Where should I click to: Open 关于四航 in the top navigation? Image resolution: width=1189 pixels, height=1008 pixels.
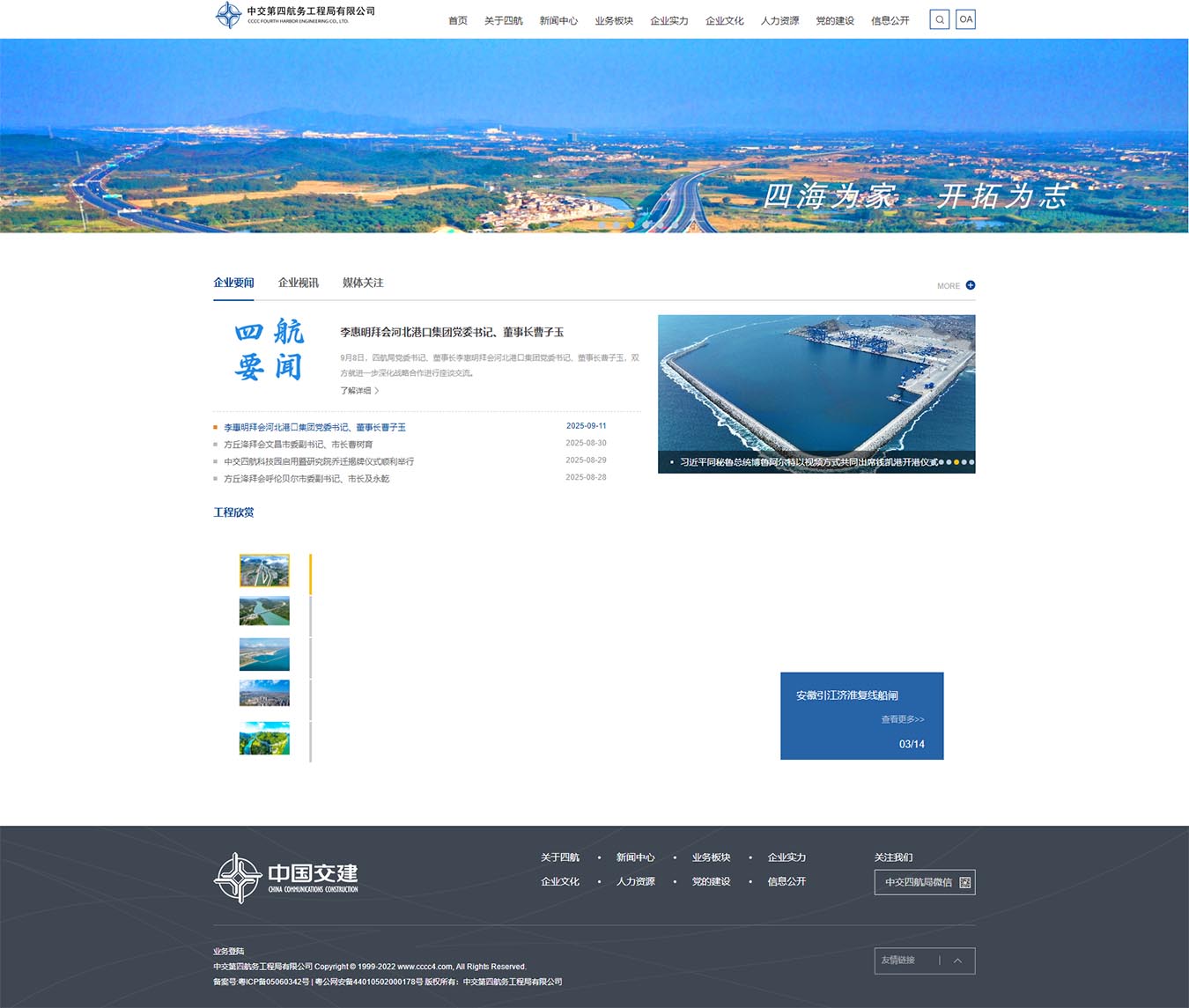(503, 21)
